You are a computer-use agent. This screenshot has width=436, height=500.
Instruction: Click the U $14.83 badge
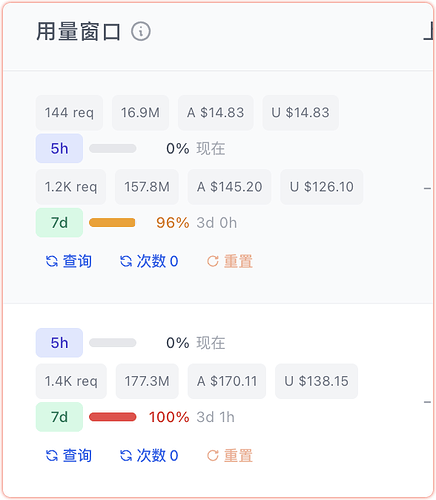tap(301, 113)
